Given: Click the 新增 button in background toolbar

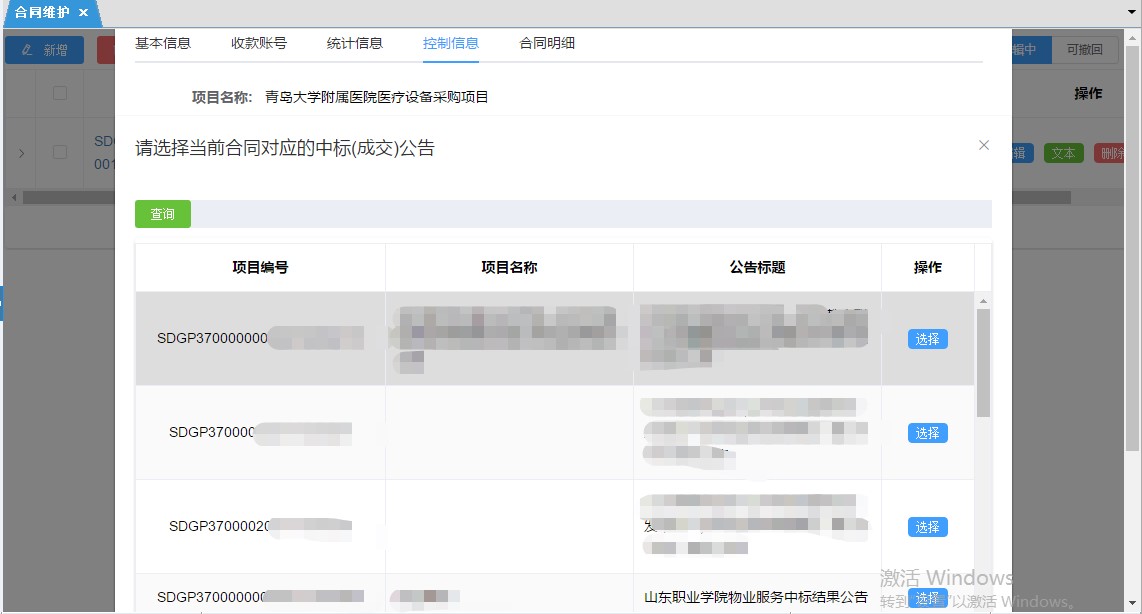Looking at the screenshot, I should 44,50.
